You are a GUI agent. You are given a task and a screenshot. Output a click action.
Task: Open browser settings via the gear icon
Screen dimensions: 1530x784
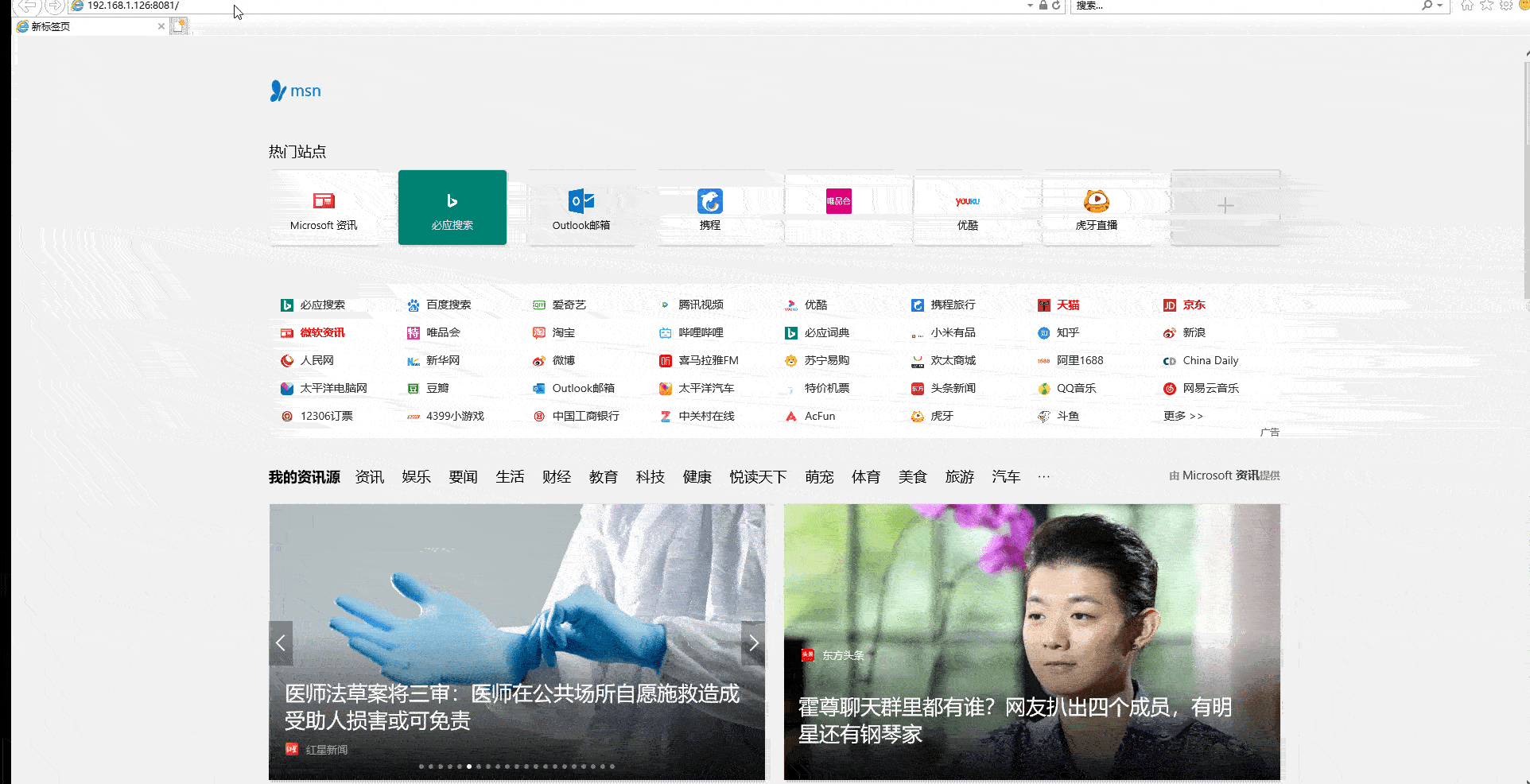coord(1505,6)
